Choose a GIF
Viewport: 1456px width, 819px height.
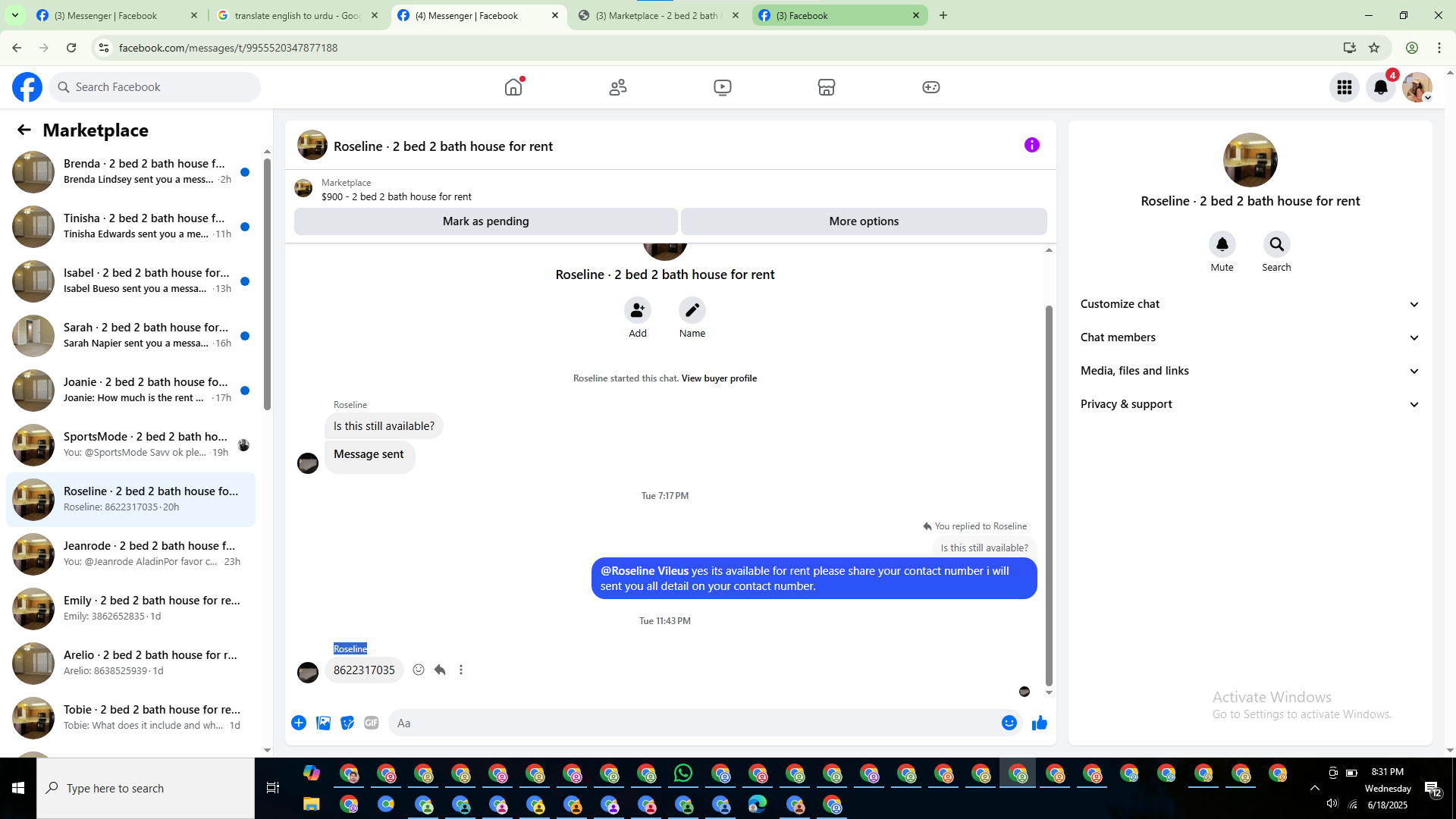[372, 723]
